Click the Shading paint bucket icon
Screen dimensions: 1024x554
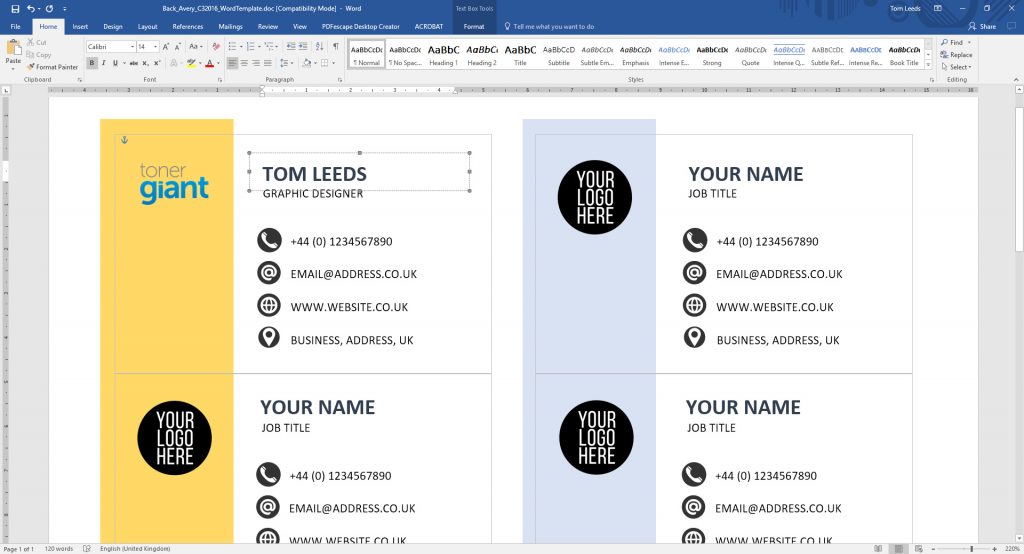(306, 63)
